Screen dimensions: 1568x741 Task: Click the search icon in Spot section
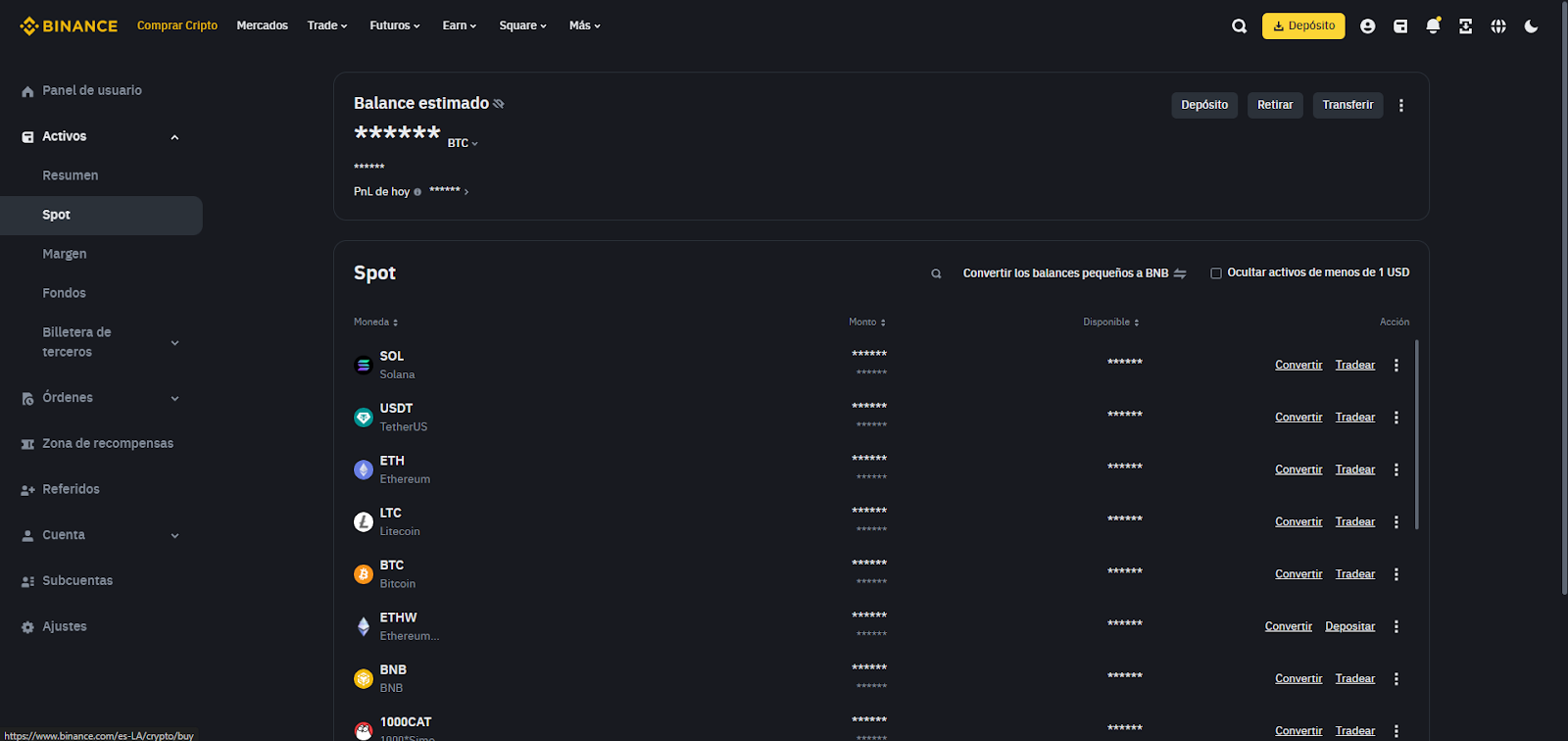[x=936, y=273]
